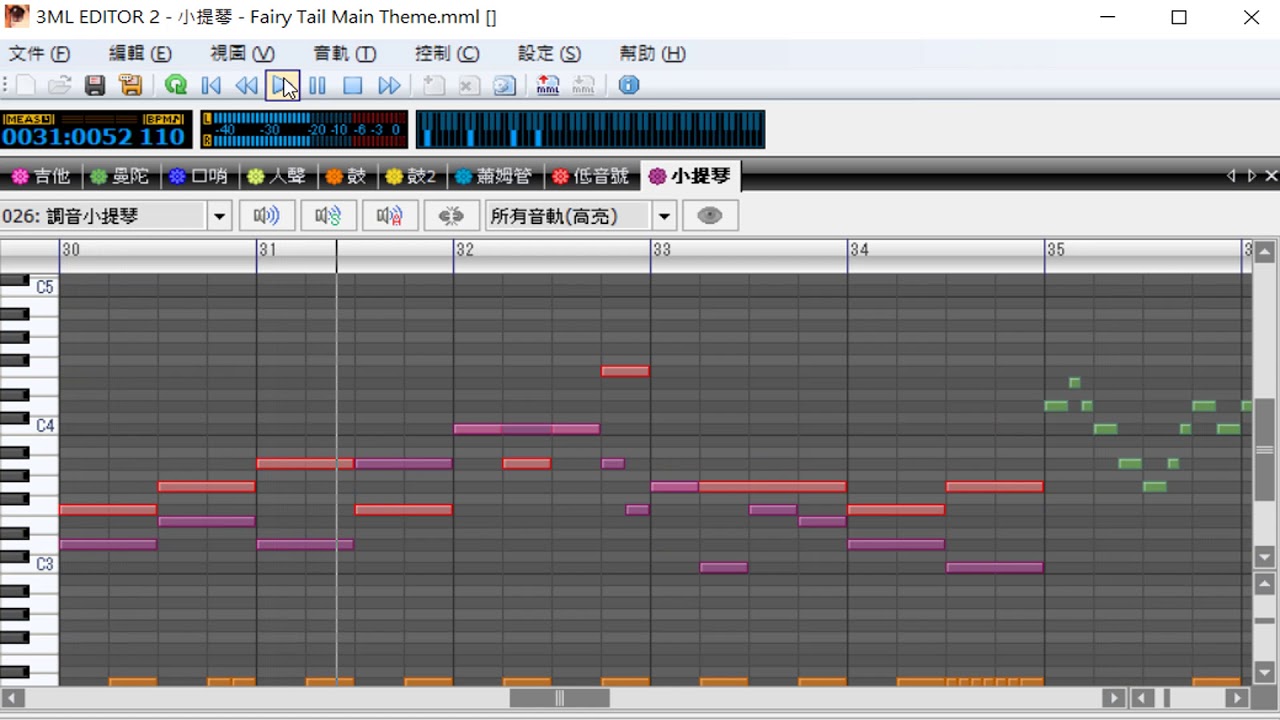Switch to the 曼陀 track tab
1280x720 pixels.
pos(120,177)
